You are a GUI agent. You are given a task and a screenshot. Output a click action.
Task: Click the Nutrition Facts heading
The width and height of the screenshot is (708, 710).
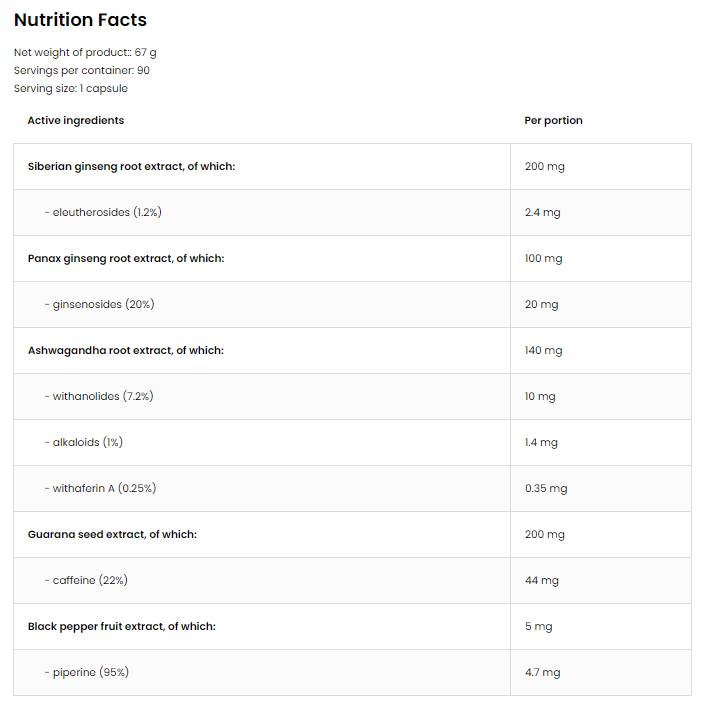(80, 20)
